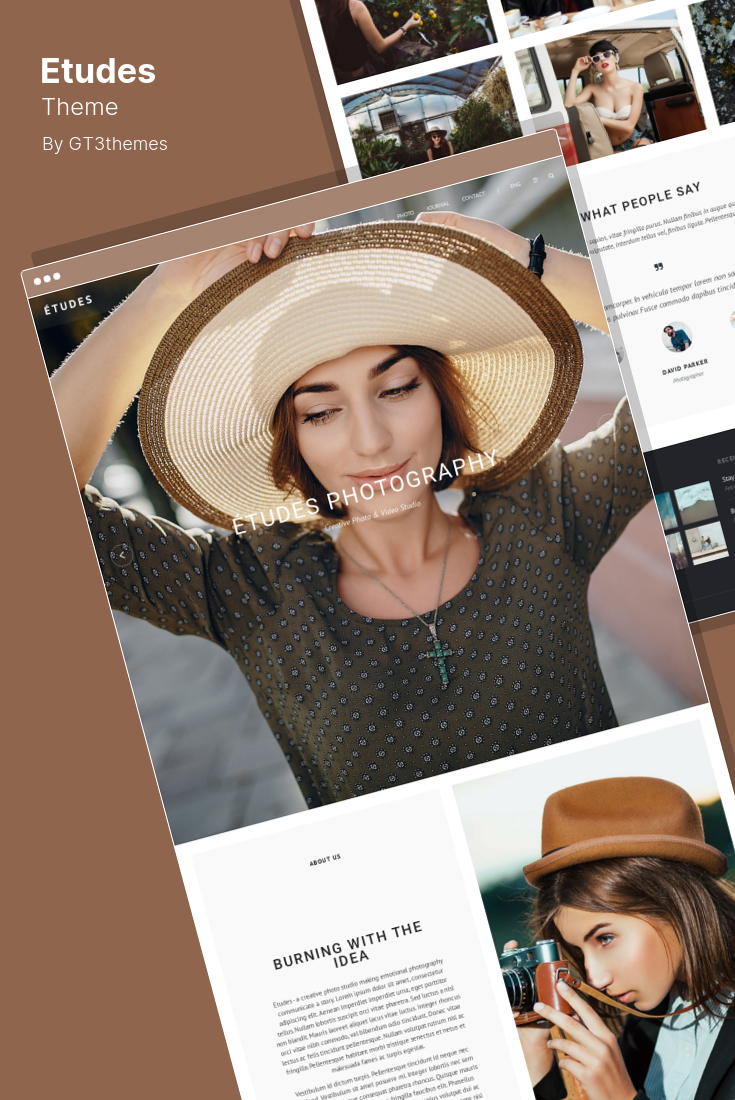Screen dimensions: 735x1100
Task: Click the Etudes title text
Action: click(98, 71)
